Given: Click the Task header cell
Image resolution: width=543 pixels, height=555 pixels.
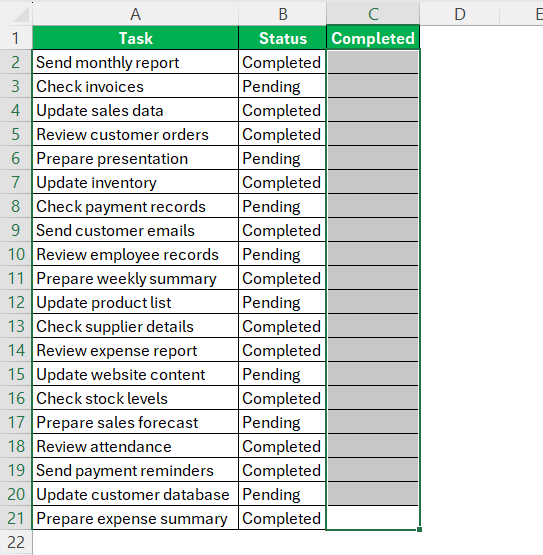Looking at the screenshot, I should pos(135,38).
